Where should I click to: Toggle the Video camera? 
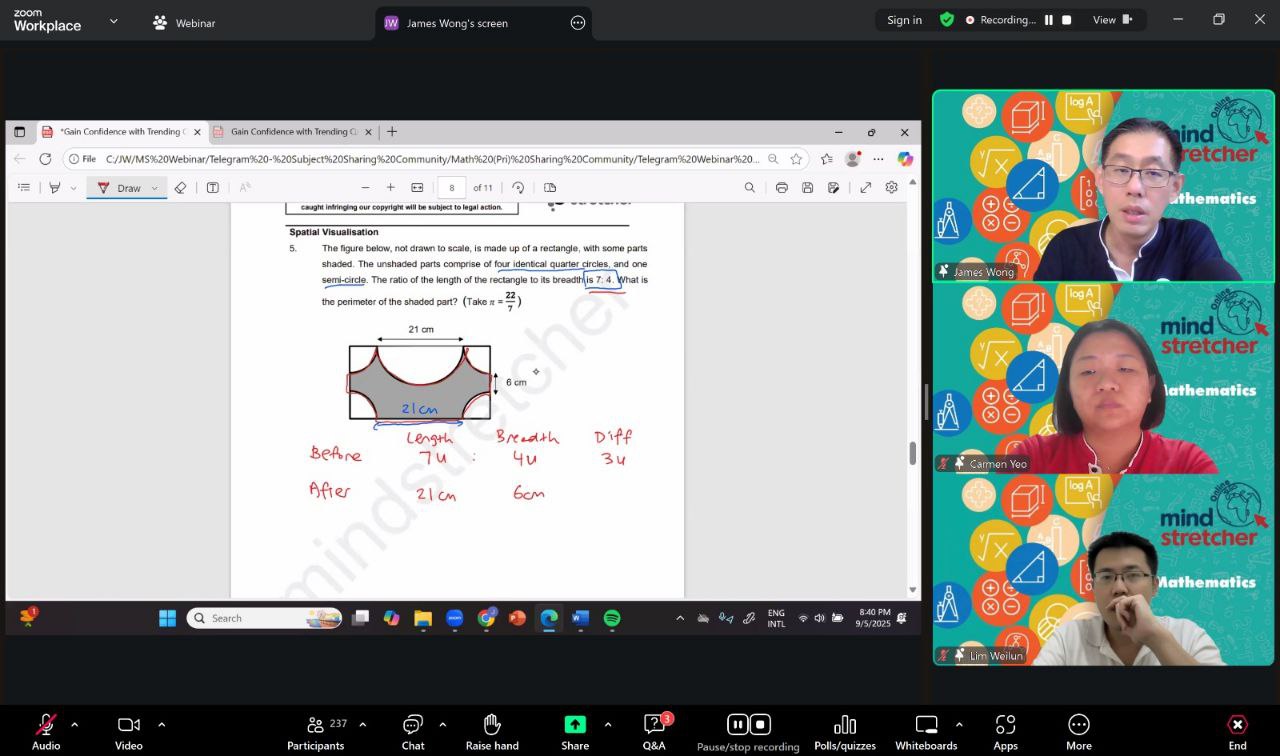coord(128,730)
